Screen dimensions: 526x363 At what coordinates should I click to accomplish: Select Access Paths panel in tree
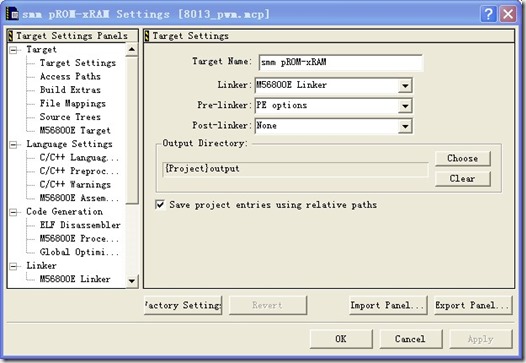(70, 76)
